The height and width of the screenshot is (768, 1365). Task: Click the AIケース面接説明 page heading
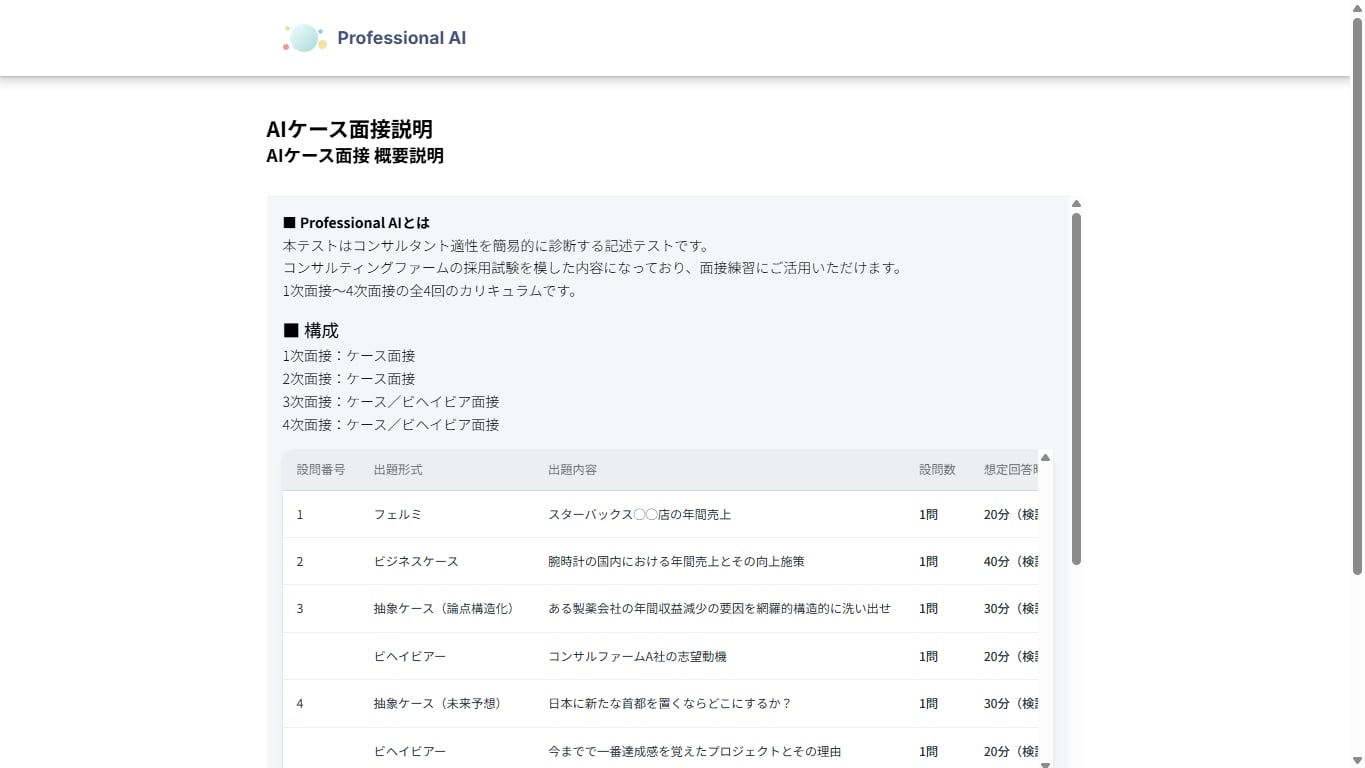(x=349, y=130)
